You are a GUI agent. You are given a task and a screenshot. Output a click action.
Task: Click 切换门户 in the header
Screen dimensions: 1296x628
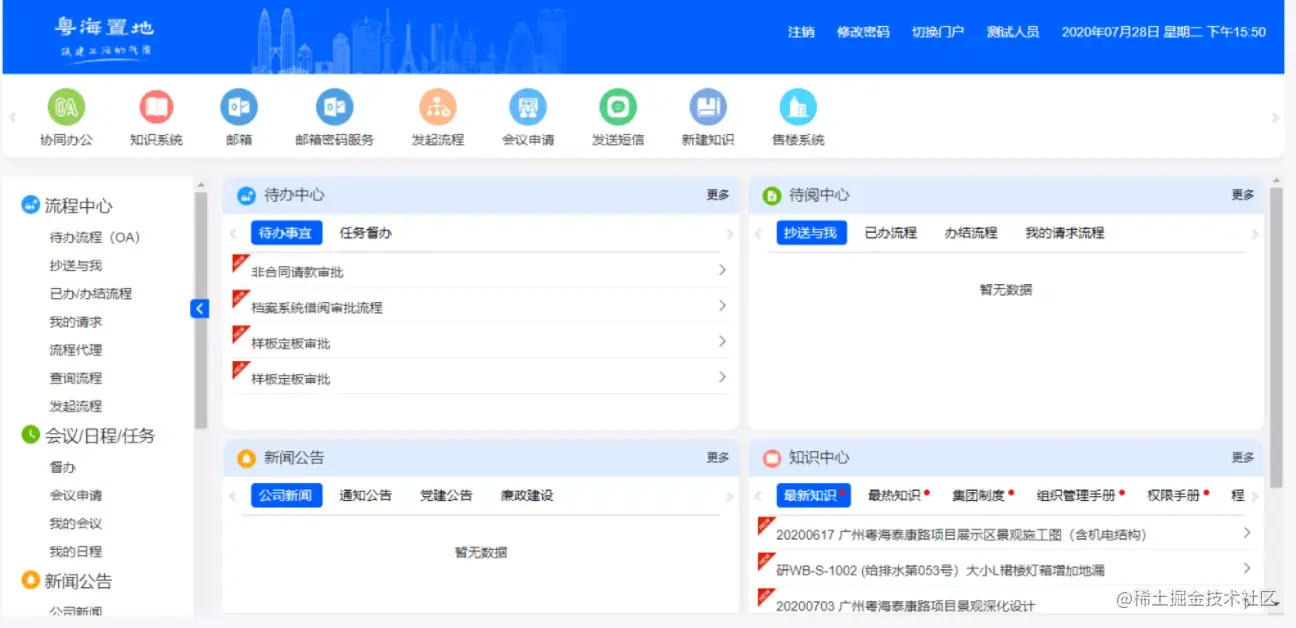coord(938,32)
